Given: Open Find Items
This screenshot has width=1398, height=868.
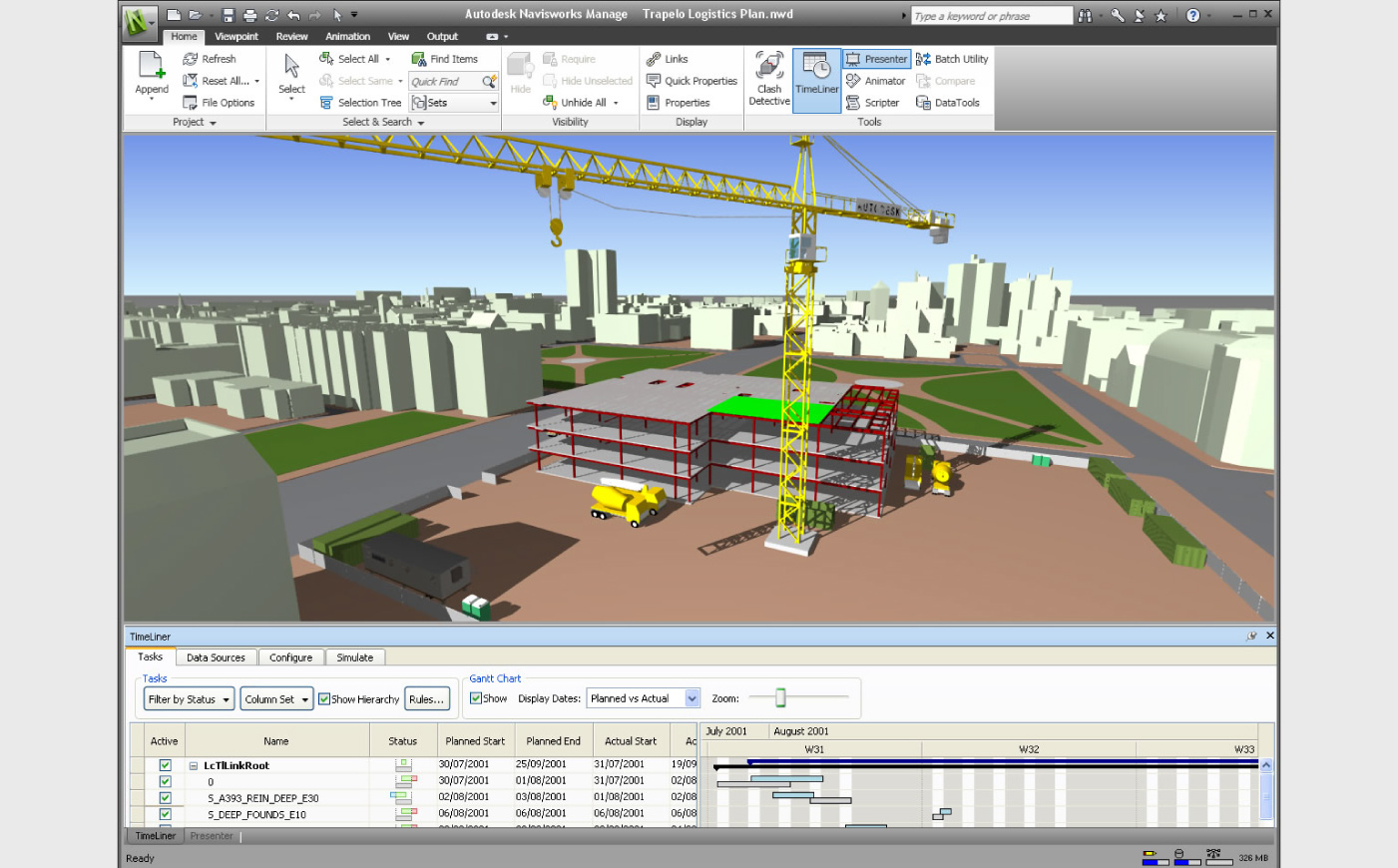Looking at the screenshot, I should point(445,59).
